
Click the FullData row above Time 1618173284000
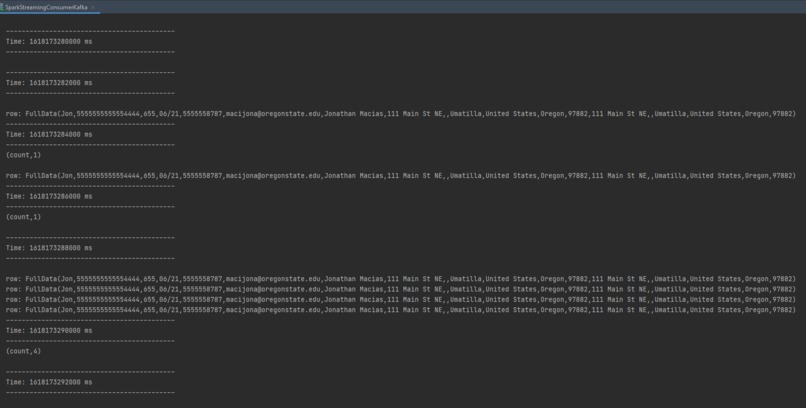point(401,114)
